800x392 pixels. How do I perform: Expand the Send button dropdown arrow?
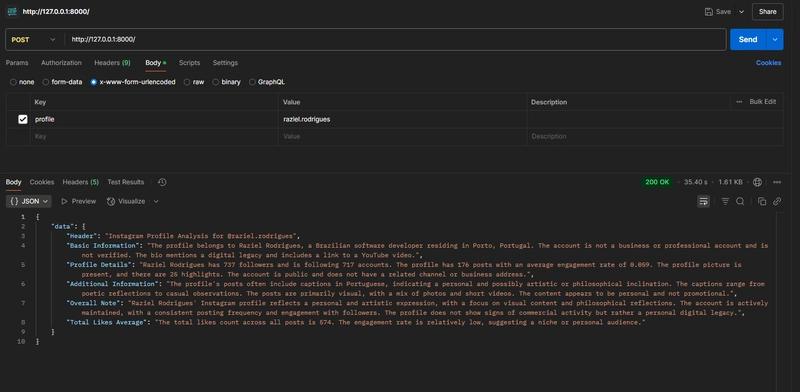pos(775,40)
